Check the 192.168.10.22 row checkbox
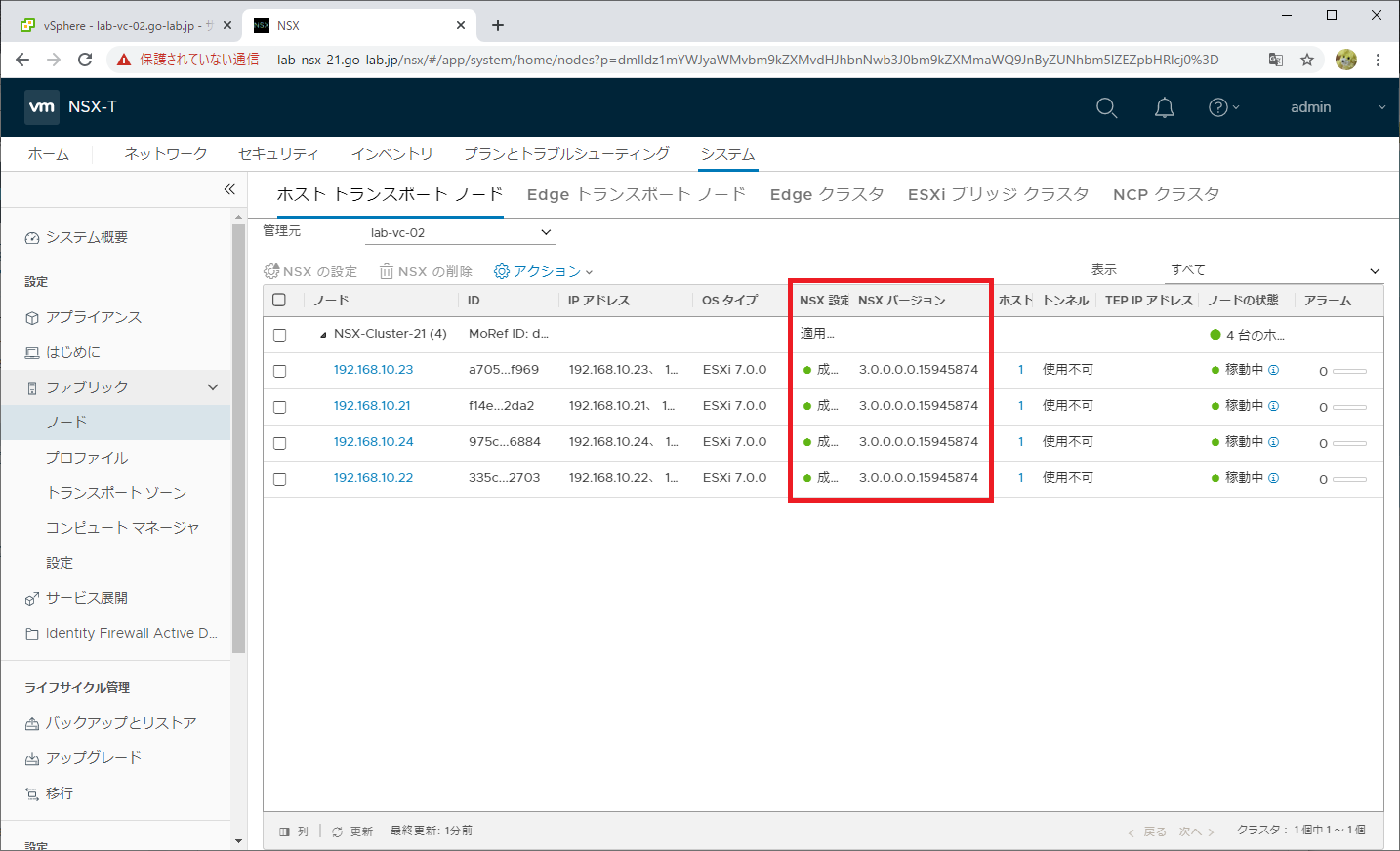 coord(279,479)
